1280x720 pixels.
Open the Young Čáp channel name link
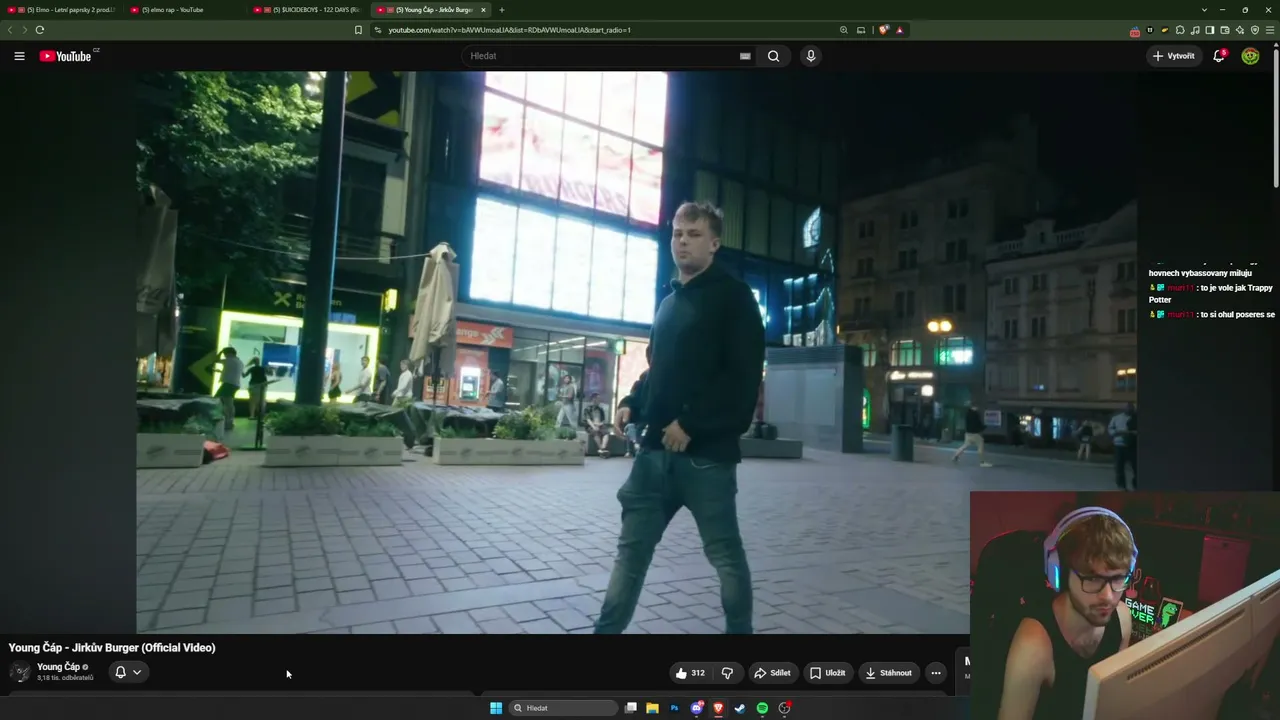(x=58, y=667)
